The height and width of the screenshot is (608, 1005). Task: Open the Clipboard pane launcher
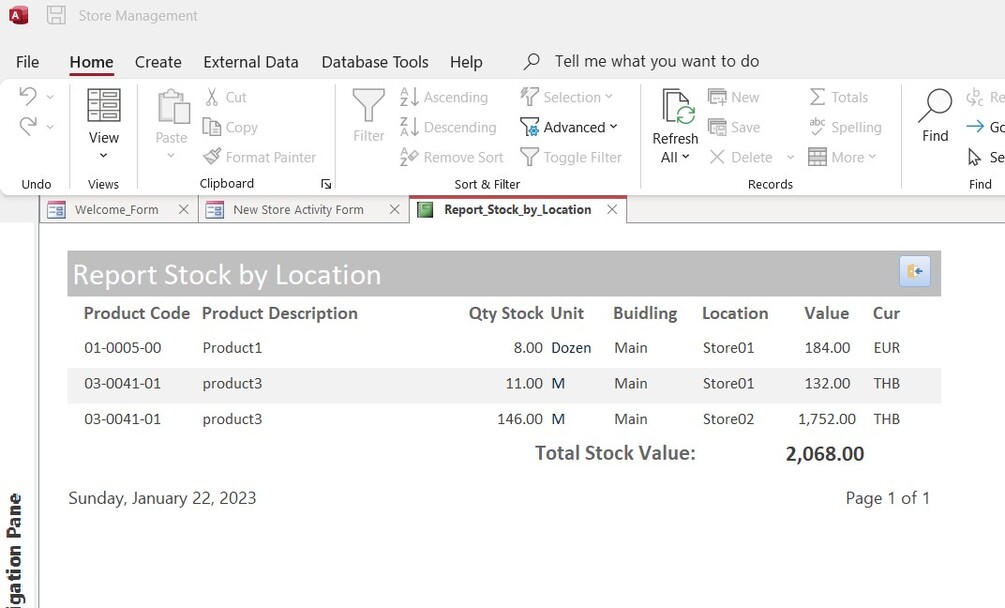[325, 184]
